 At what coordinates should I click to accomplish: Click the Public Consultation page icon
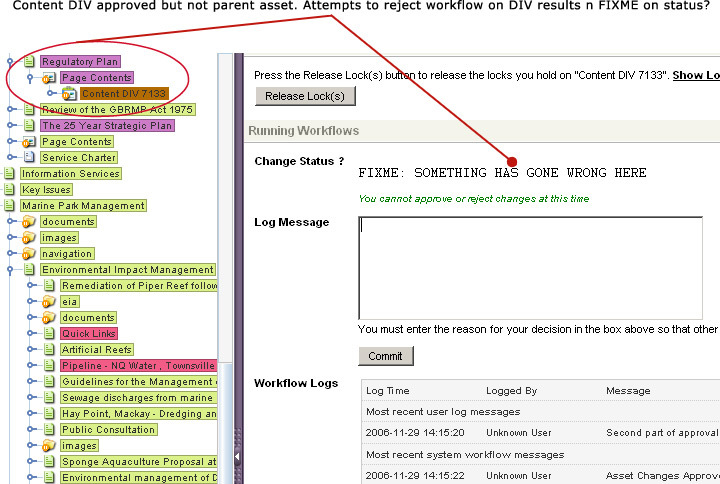click(50, 429)
